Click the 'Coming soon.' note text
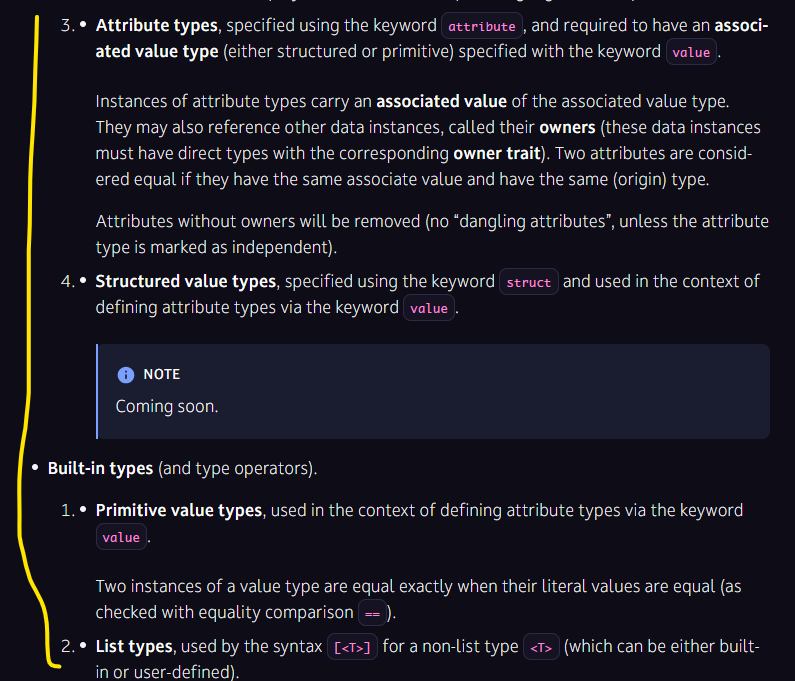The height and width of the screenshot is (681, 795). click(x=167, y=406)
